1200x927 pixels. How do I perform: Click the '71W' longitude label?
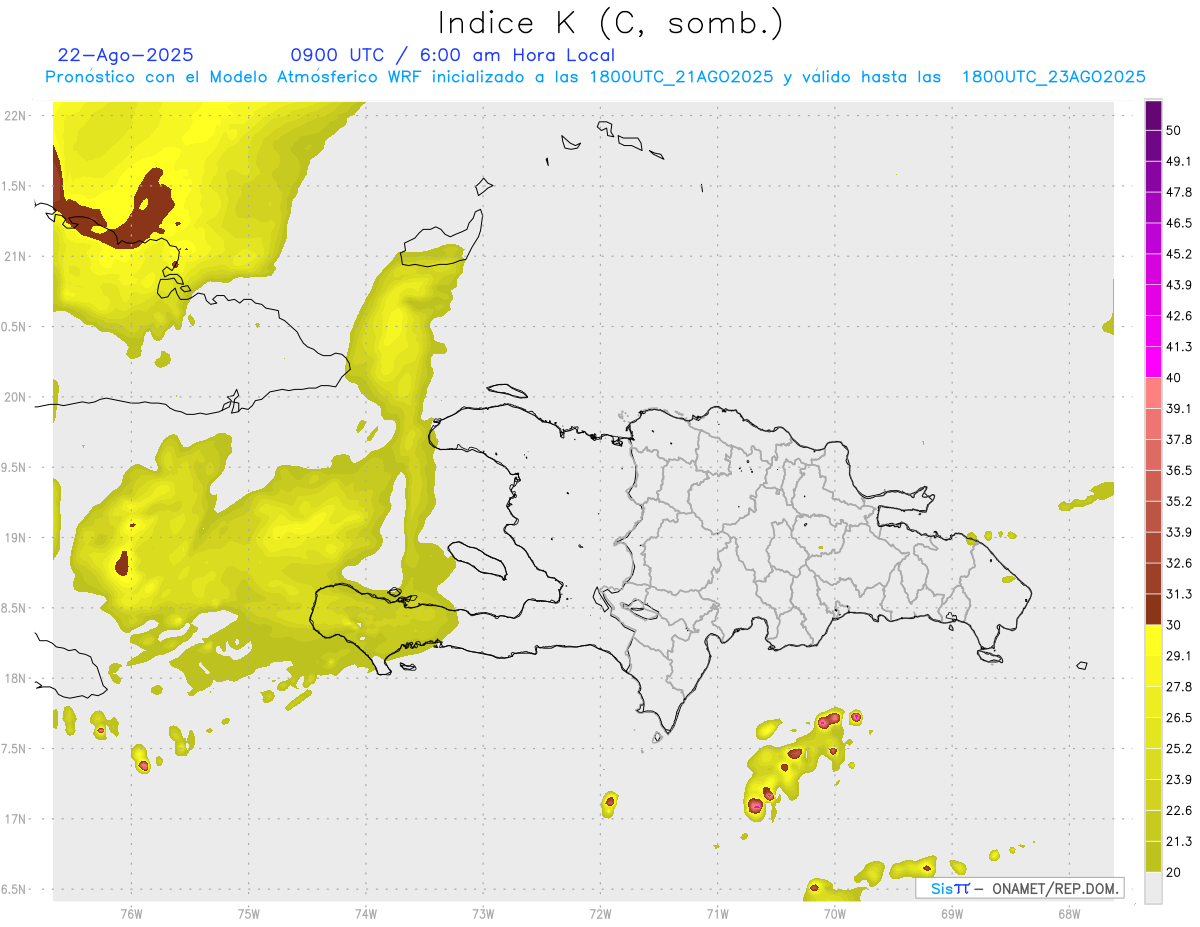pos(717,913)
